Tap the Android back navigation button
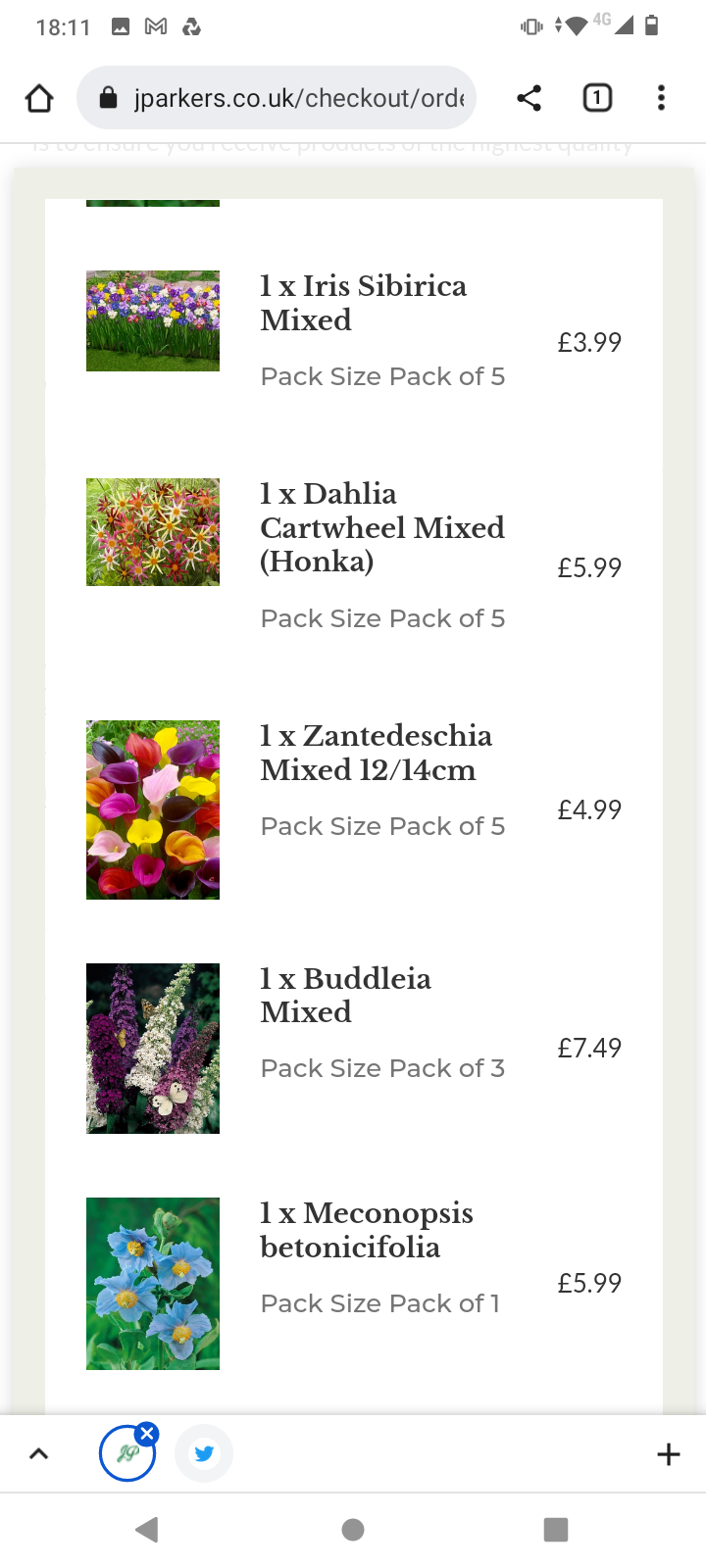The width and height of the screenshot is (706, 1568). [147, 1530]
